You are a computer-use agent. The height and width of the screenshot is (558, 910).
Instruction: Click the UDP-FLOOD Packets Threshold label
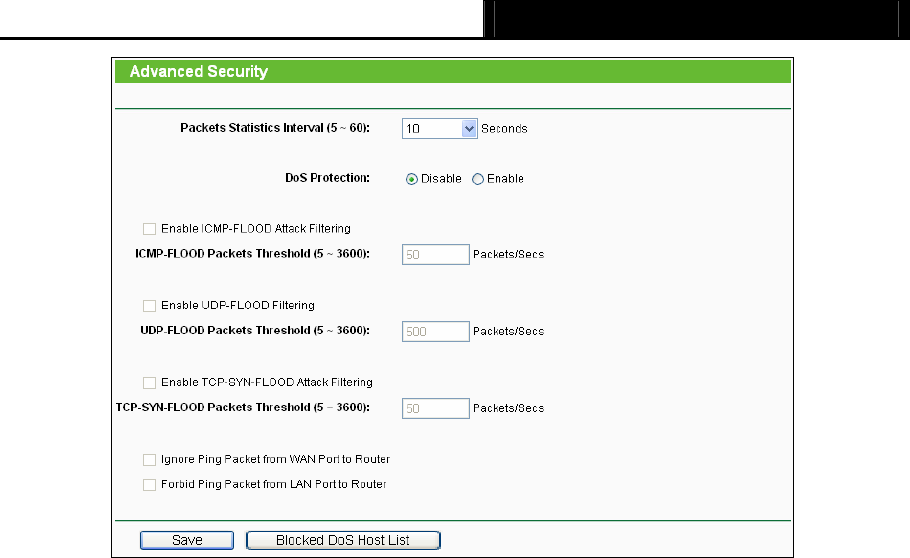[x=255, y=330]
